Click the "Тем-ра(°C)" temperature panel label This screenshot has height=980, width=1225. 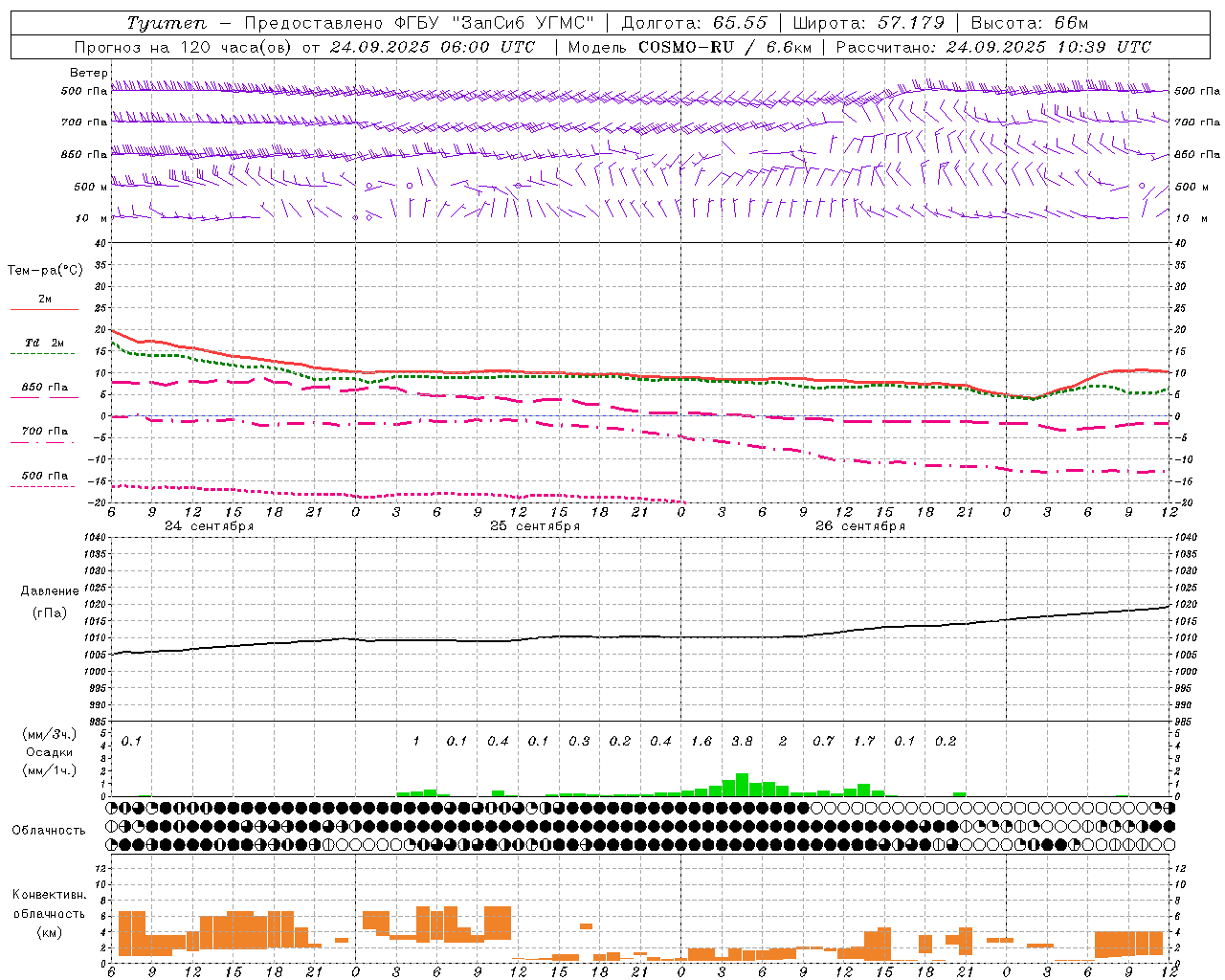(45, 271)
